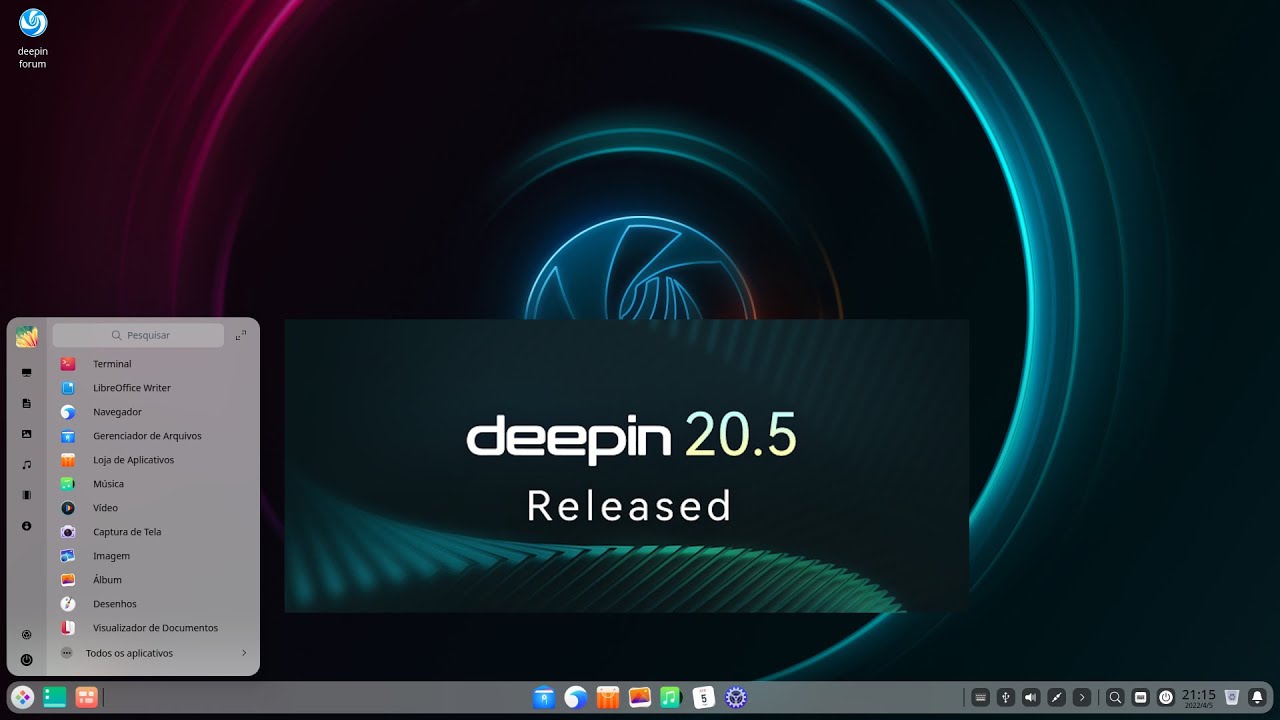Click the user avatar in launcher sidebar
Image resolution: width=1280 pixels, height=720 pixels.
(x=27, y=337)
